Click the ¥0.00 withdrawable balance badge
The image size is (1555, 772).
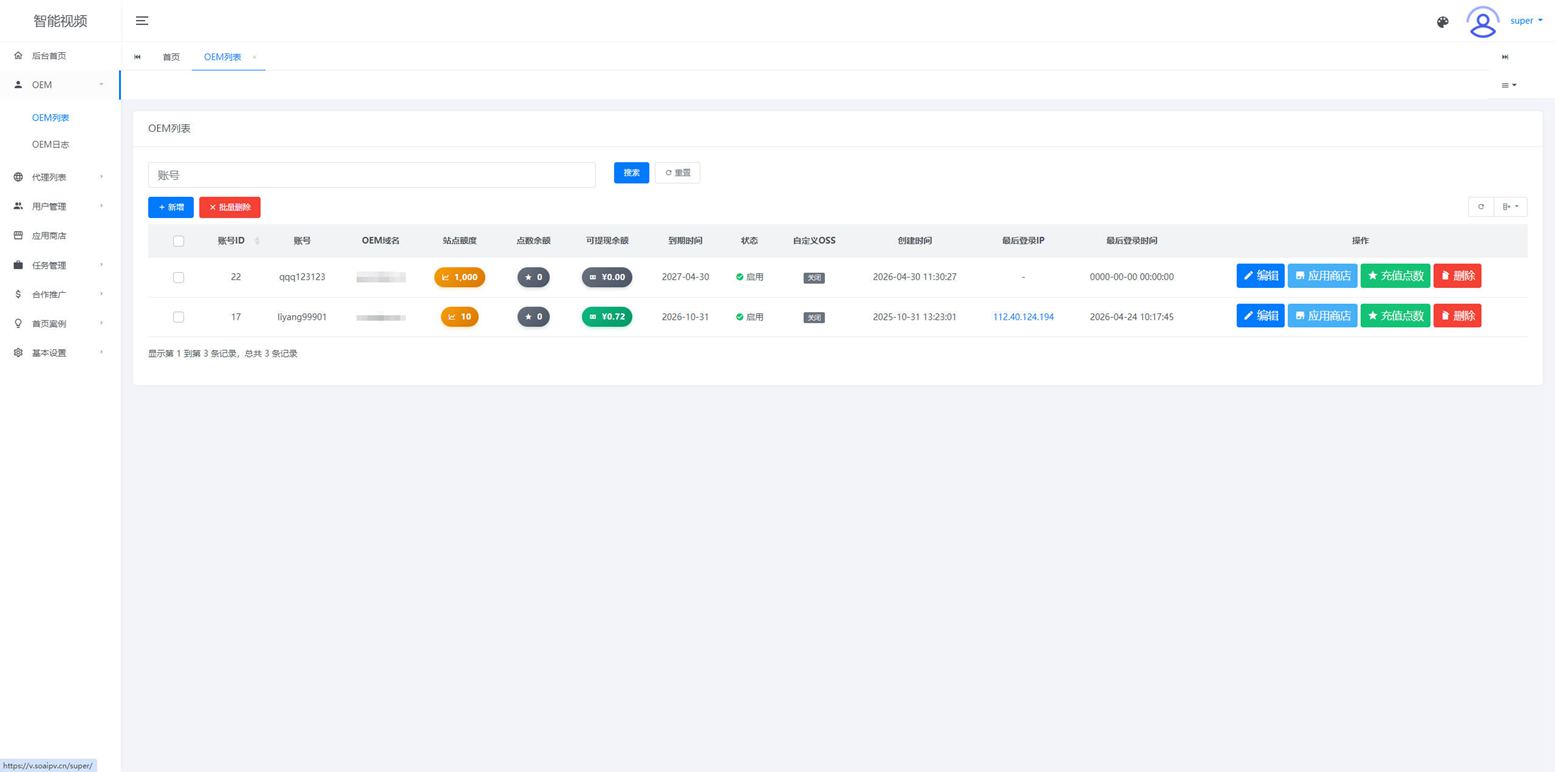(x=607, y=277)
